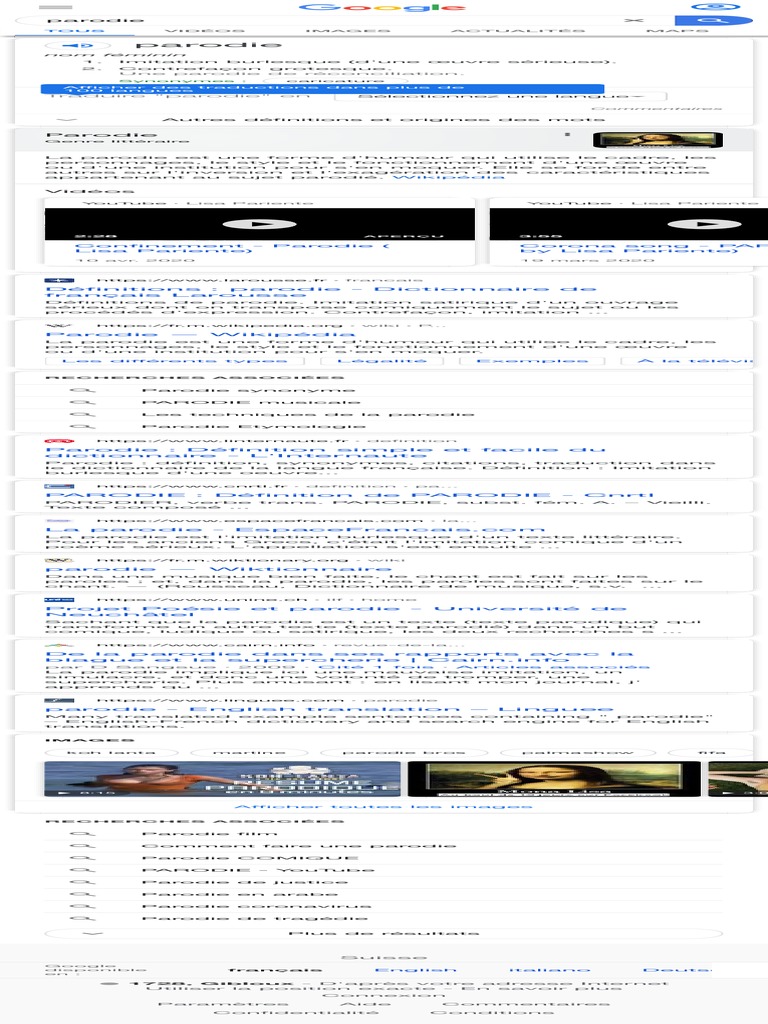Viewport: 768px width, 1024px height.
Task: Open parodie - English translation Linguee result
Action: tap(329, 709)
